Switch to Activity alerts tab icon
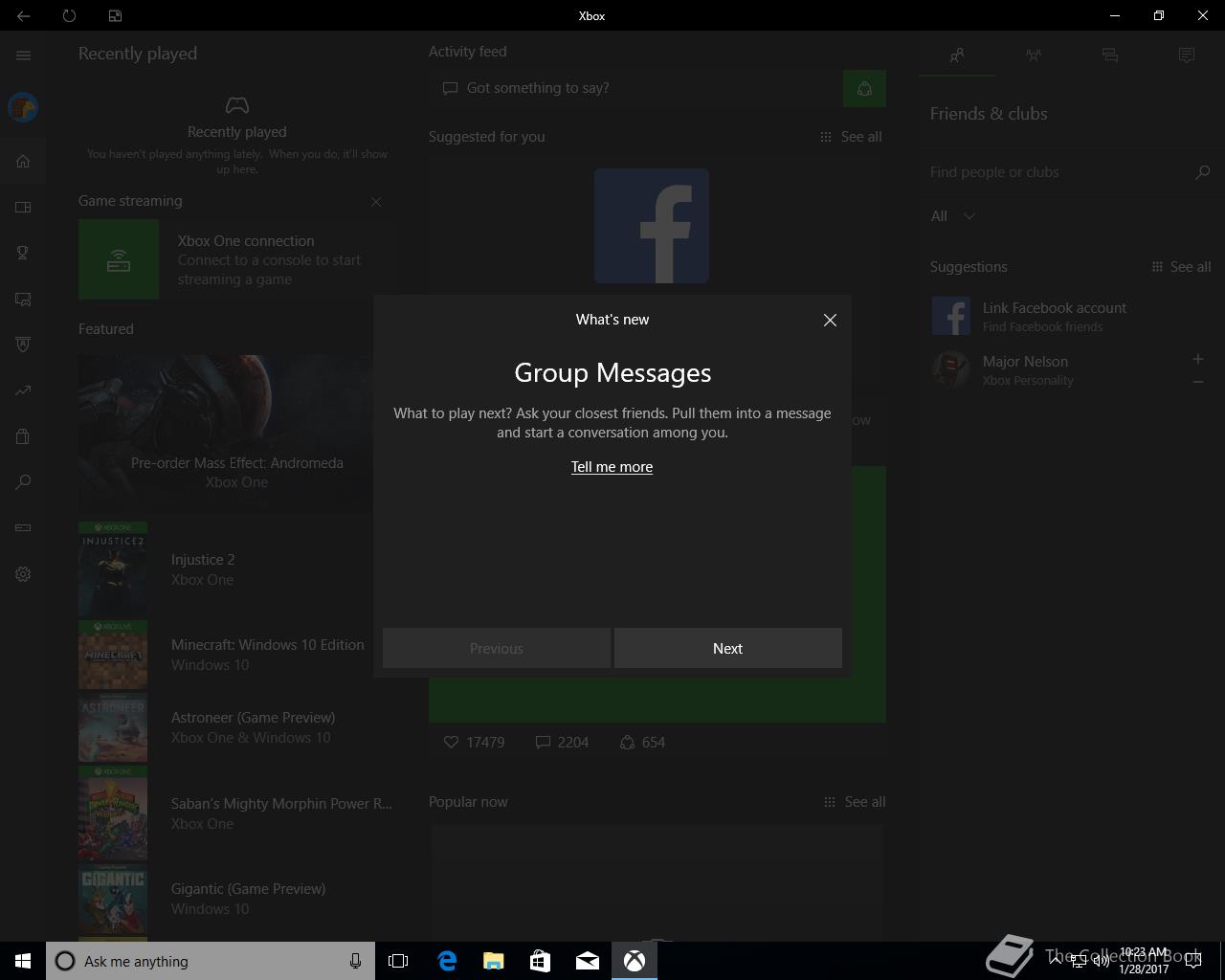 (1187, 56)
